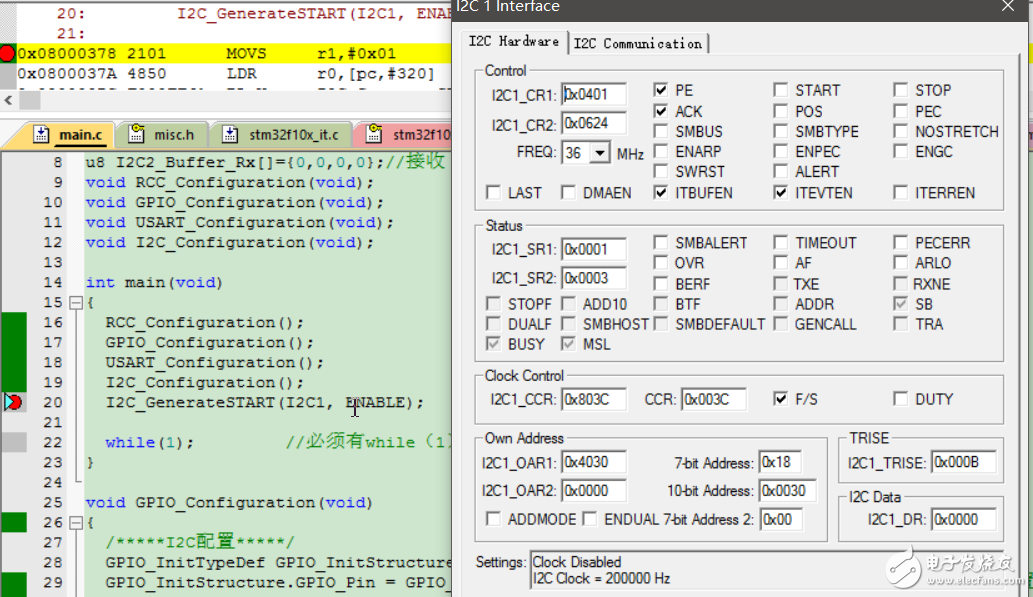Enable the PEC checkbox
This screenshot has width=1033, height=597.
coord(901,111)
